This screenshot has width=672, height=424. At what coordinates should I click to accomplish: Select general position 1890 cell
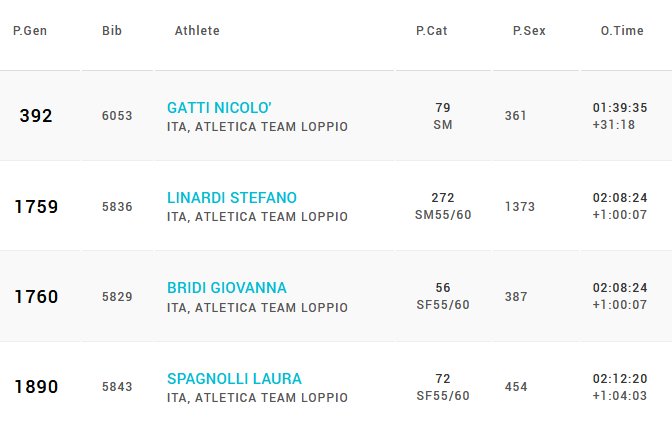[x=36, y=387]
